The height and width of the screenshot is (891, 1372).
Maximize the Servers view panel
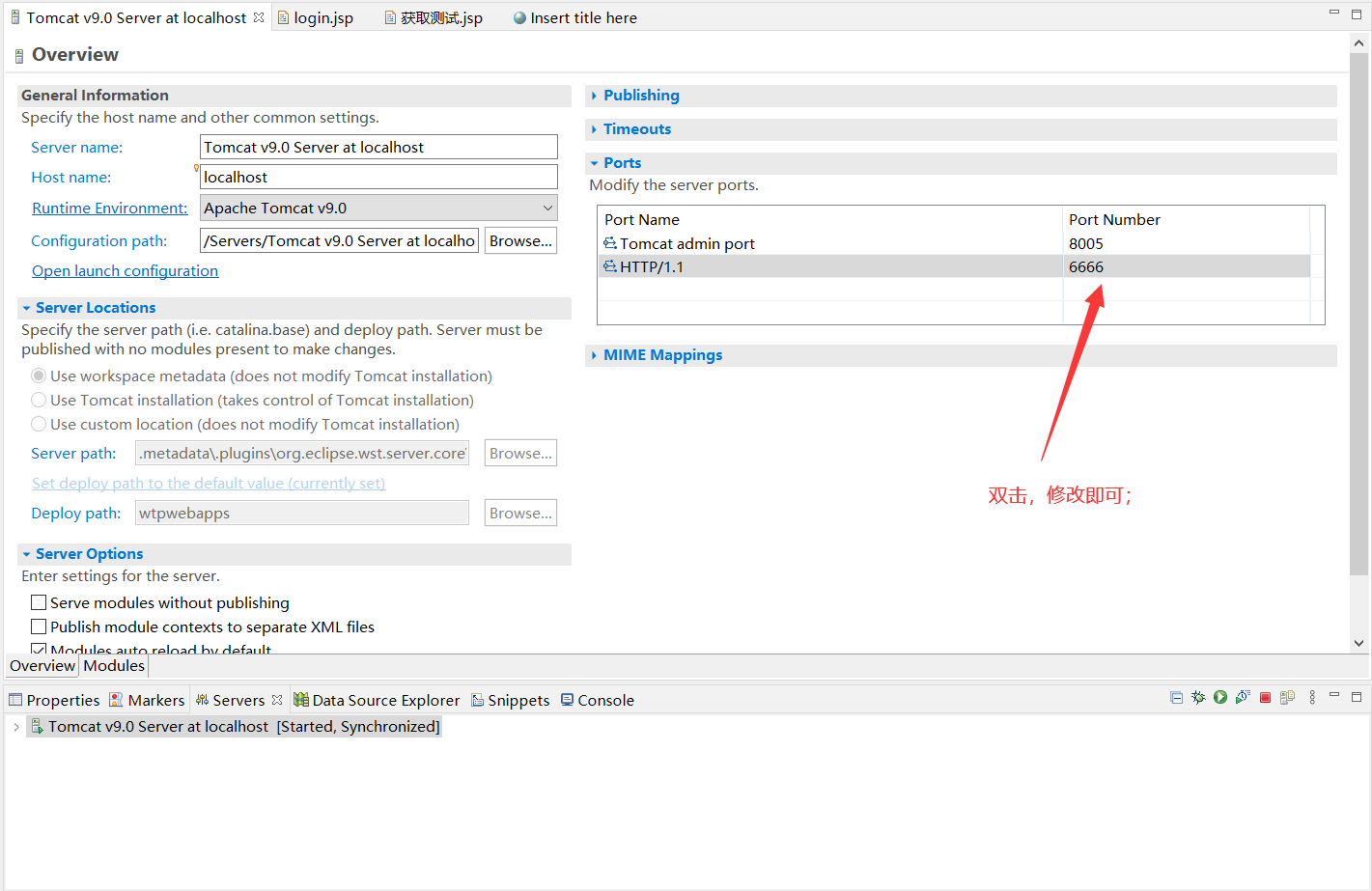tap(1357, 697)
